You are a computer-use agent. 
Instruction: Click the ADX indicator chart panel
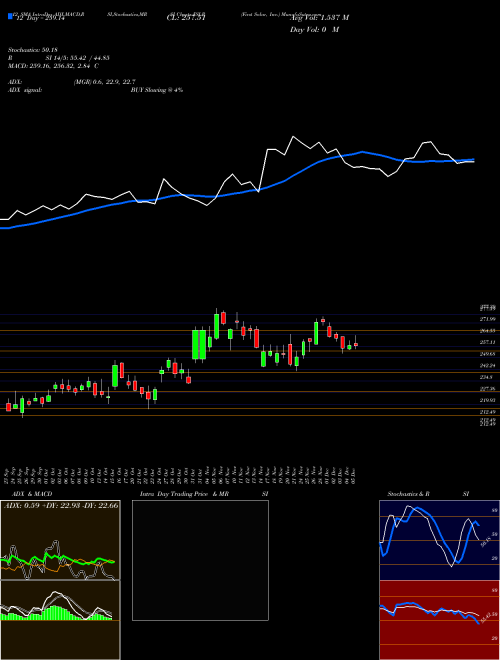coord(60,540)
